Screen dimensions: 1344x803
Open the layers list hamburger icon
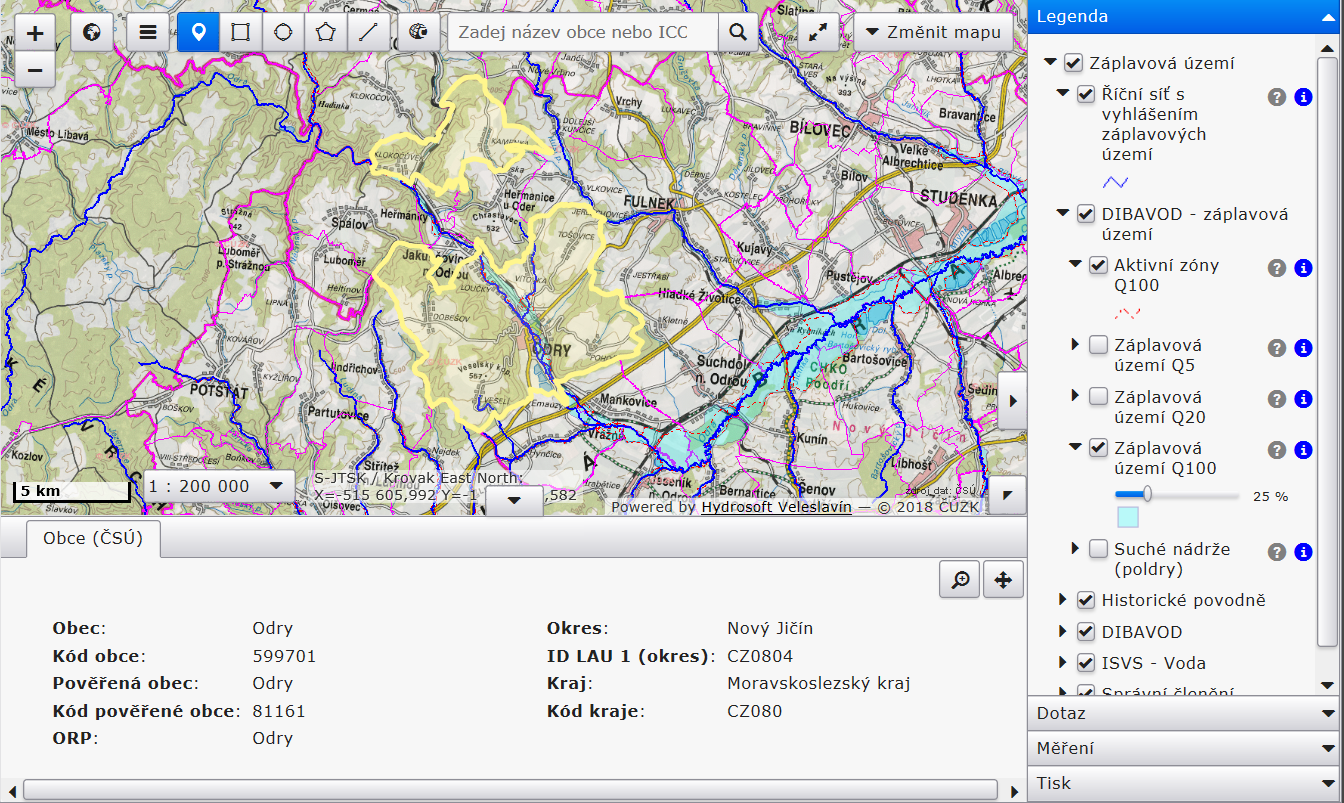[148, 33]
